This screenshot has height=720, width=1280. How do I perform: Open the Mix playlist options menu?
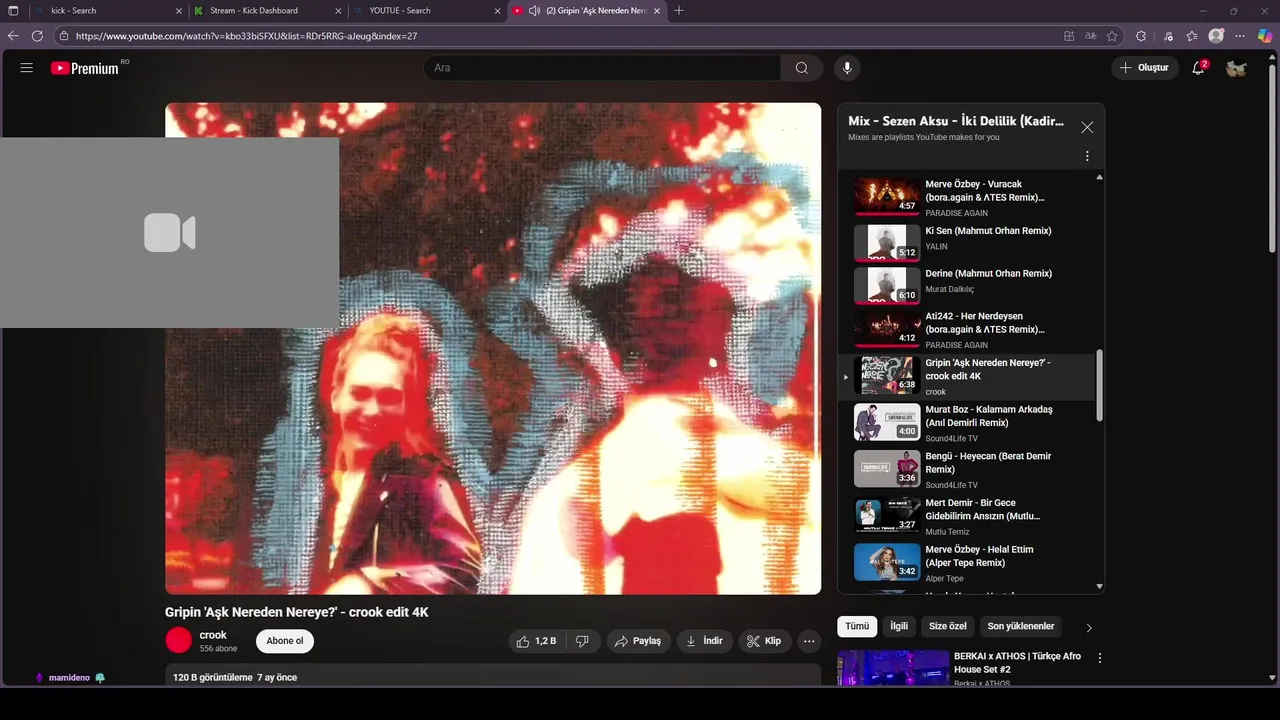click(x=1087, y=156)
